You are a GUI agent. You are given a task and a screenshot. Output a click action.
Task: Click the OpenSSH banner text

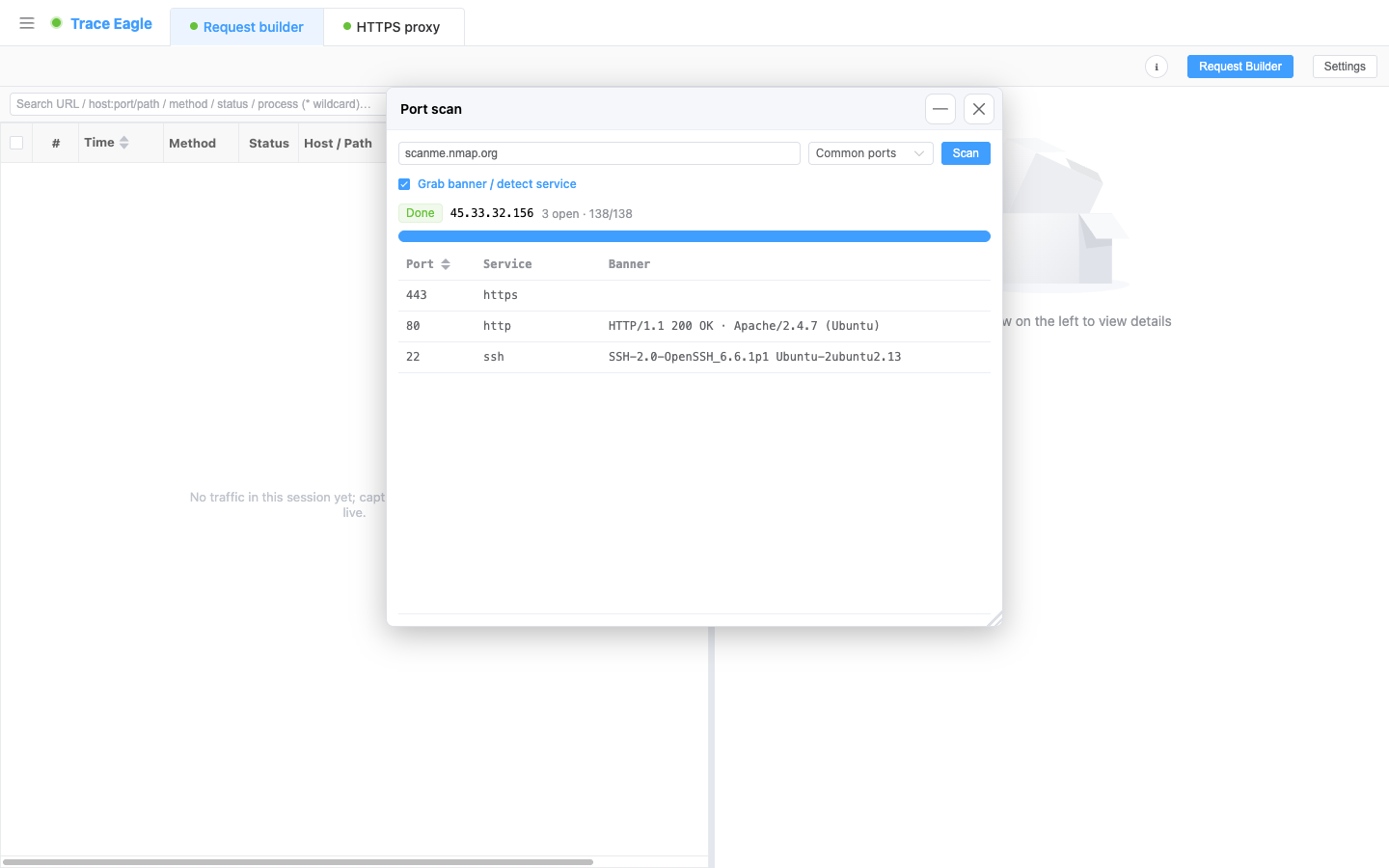point(755,357)
